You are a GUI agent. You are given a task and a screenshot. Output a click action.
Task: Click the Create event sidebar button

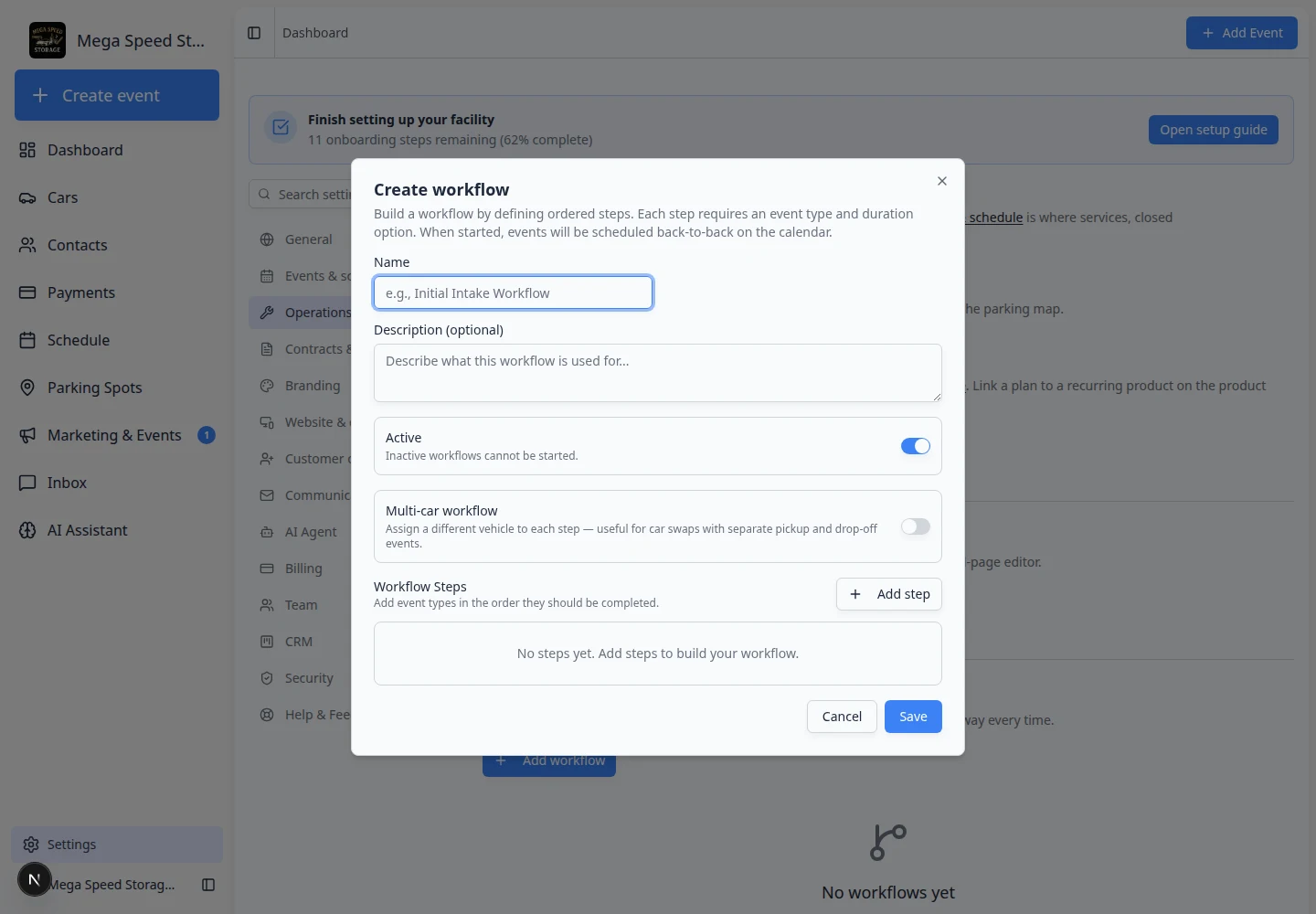pos(117,95)
